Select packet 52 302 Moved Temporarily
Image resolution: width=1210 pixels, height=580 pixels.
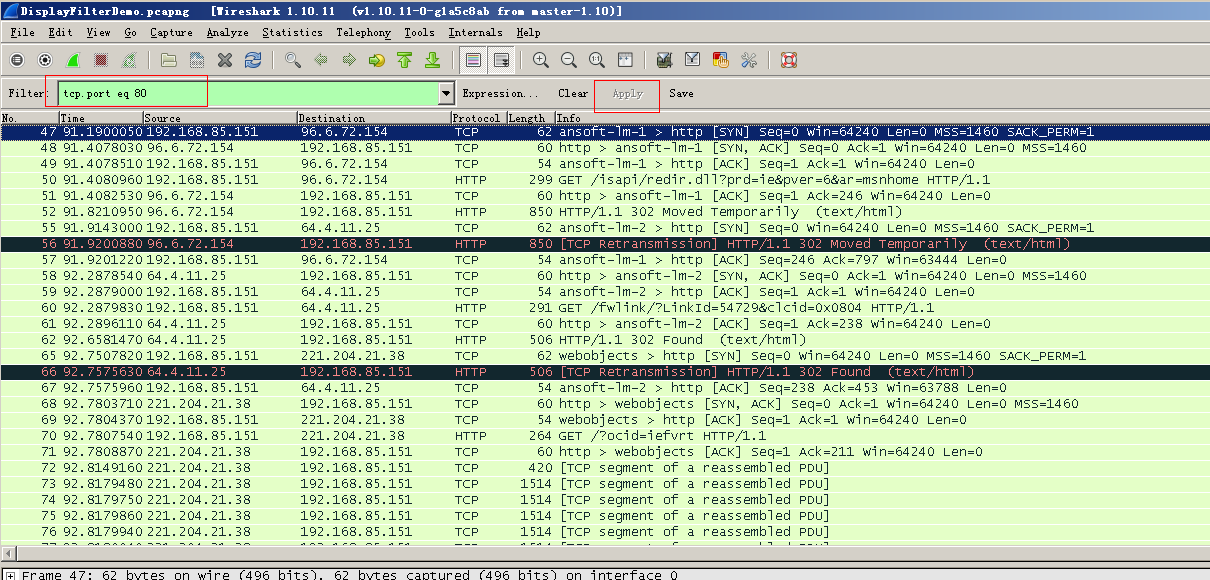[605, 212]
